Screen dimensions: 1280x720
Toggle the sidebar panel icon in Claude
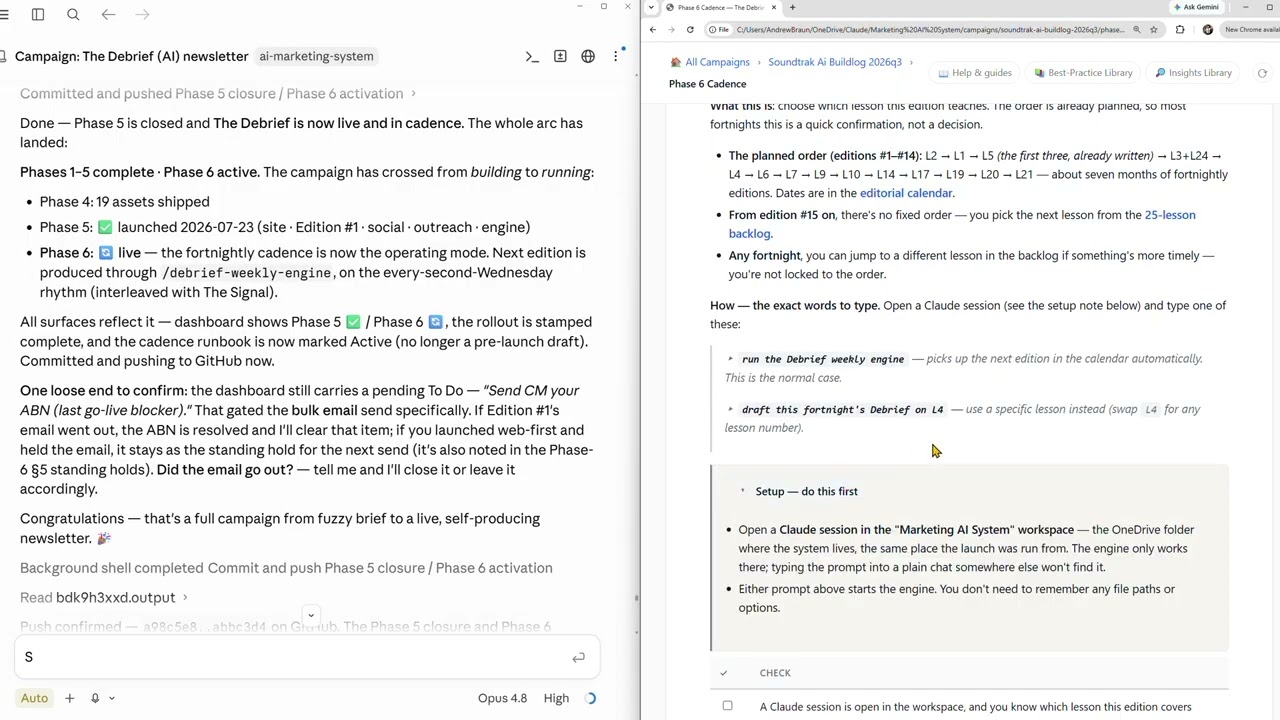(x=38, y=15)
